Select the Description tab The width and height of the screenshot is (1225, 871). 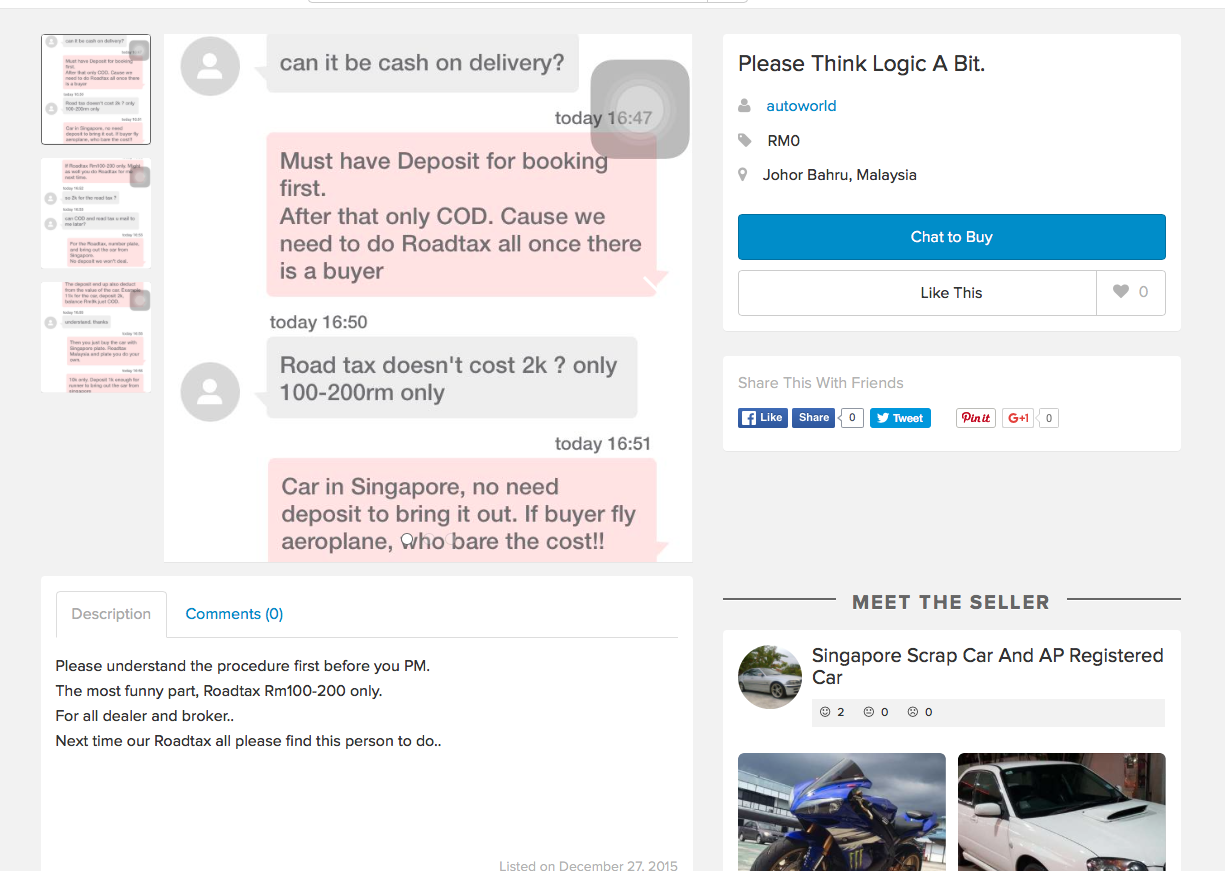click(111, 614)
